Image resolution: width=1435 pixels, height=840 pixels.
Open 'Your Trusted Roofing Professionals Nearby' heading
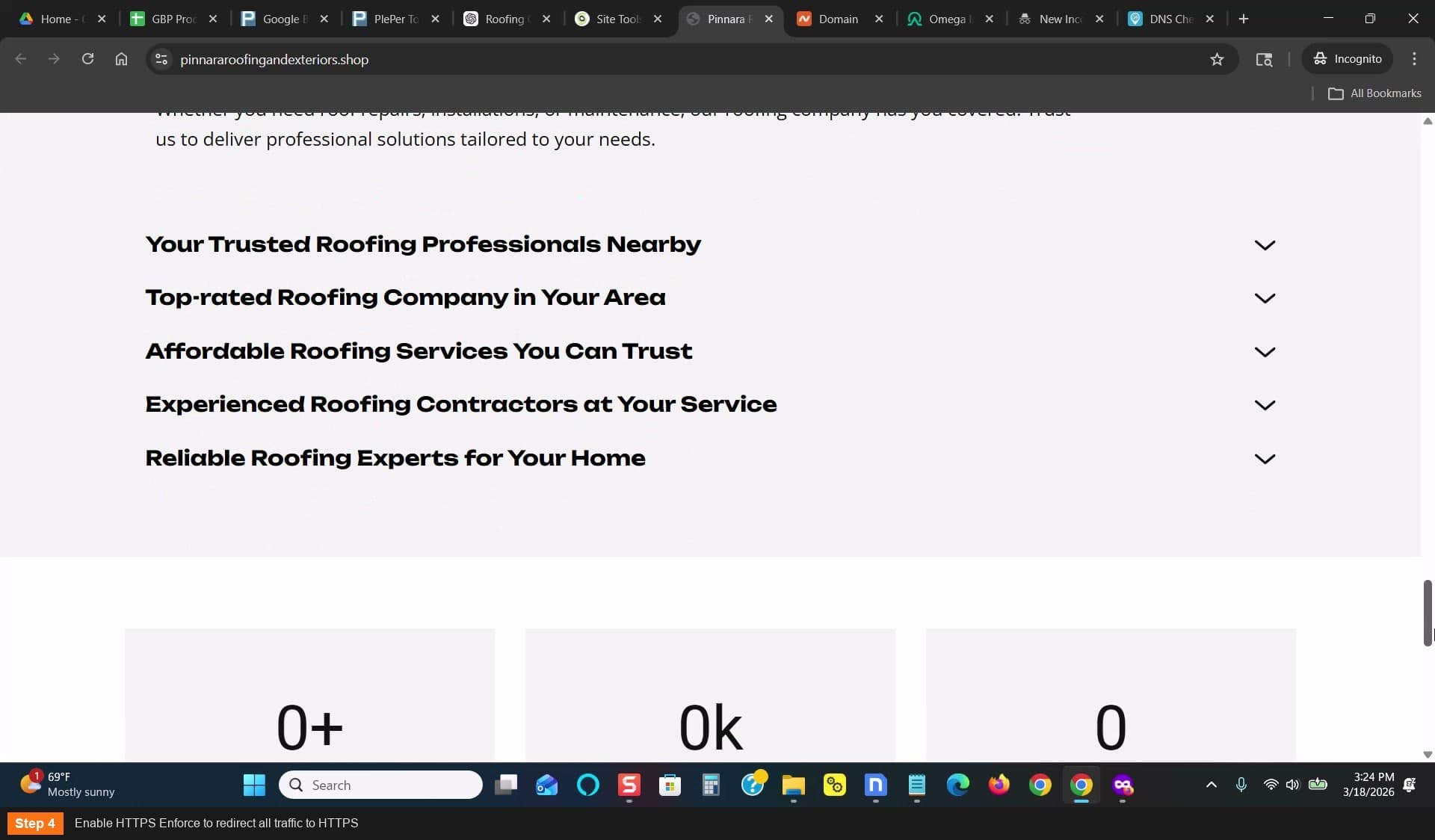pyautogui.click(x=423, y=244)
